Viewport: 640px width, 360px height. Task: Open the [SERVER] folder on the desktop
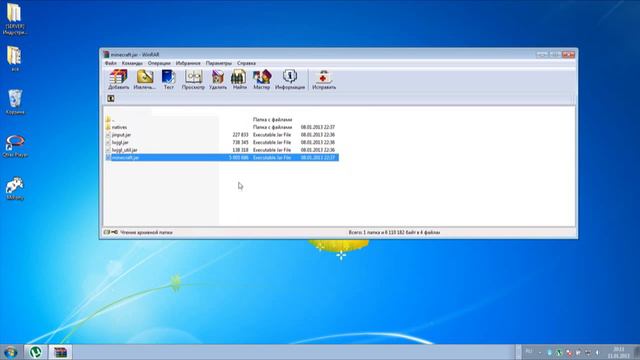[x=15, y=19]
